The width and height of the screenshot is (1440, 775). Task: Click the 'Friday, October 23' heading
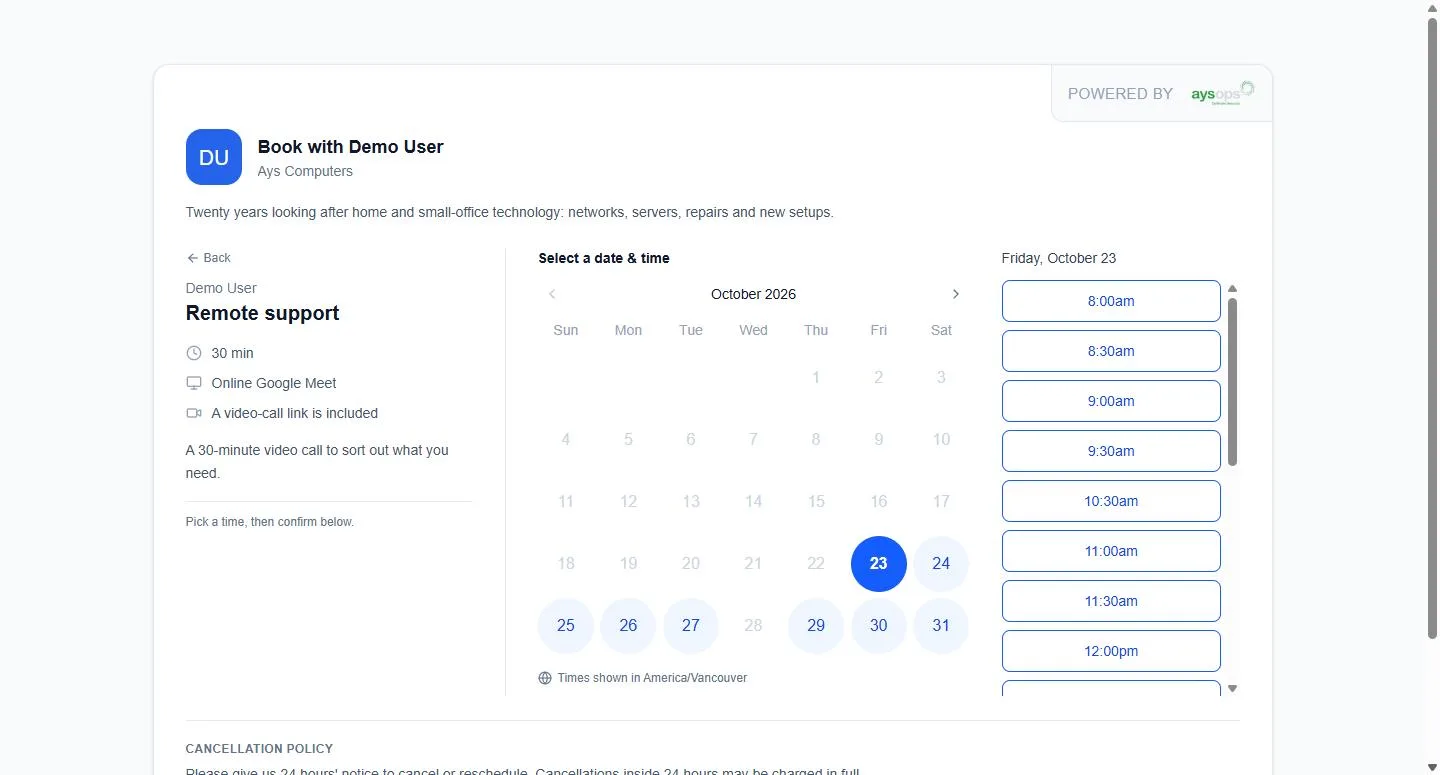[x=1059, y=258]
